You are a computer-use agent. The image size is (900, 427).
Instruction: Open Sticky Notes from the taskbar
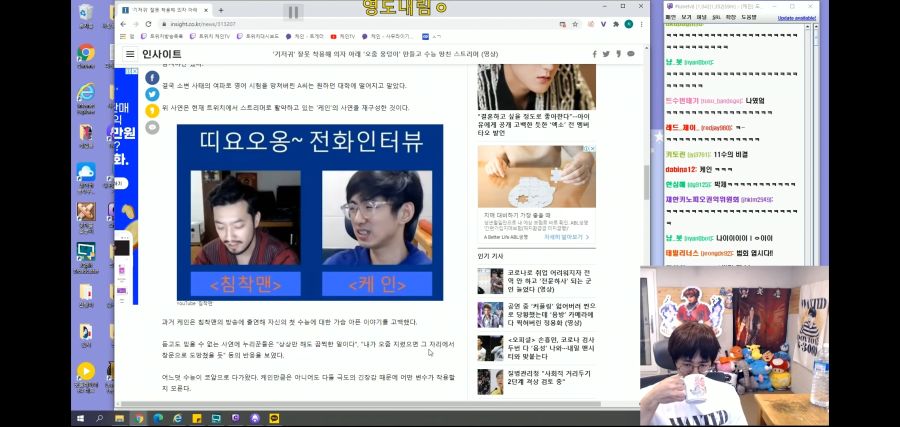(197, 418)
